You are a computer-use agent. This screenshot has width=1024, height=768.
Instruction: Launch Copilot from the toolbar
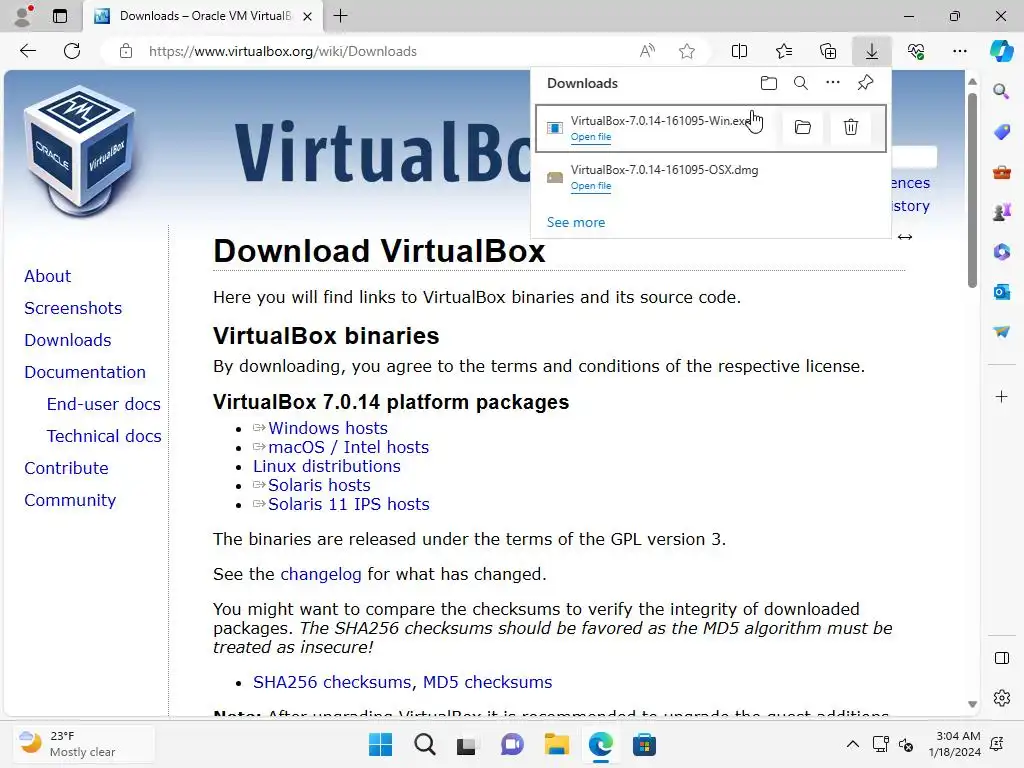(x=1001, y=51)
